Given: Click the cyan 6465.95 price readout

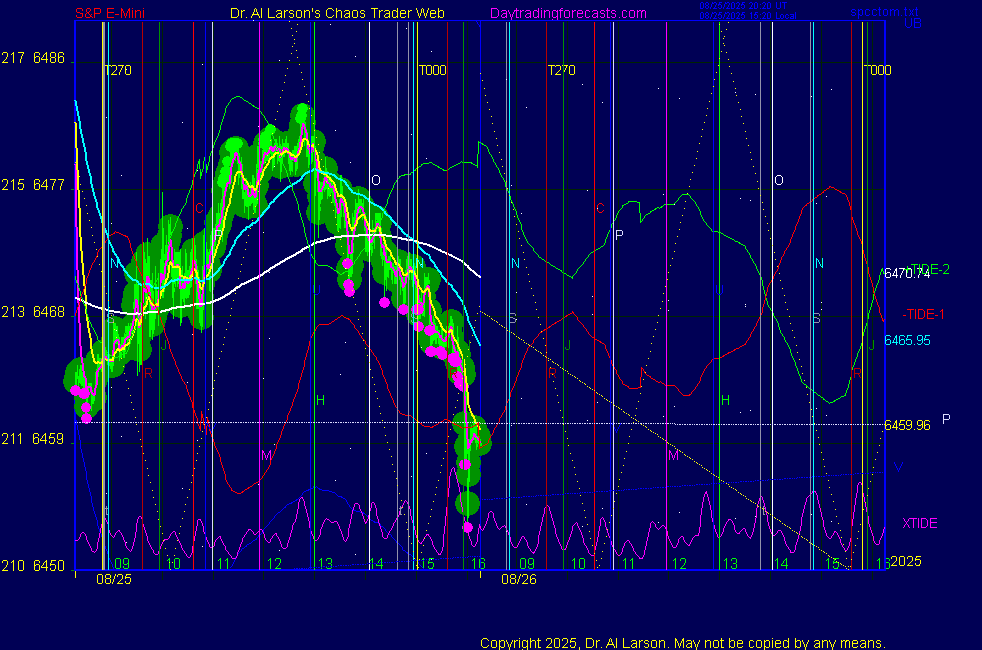Looking at the screenshot, I should pos(907,340).
